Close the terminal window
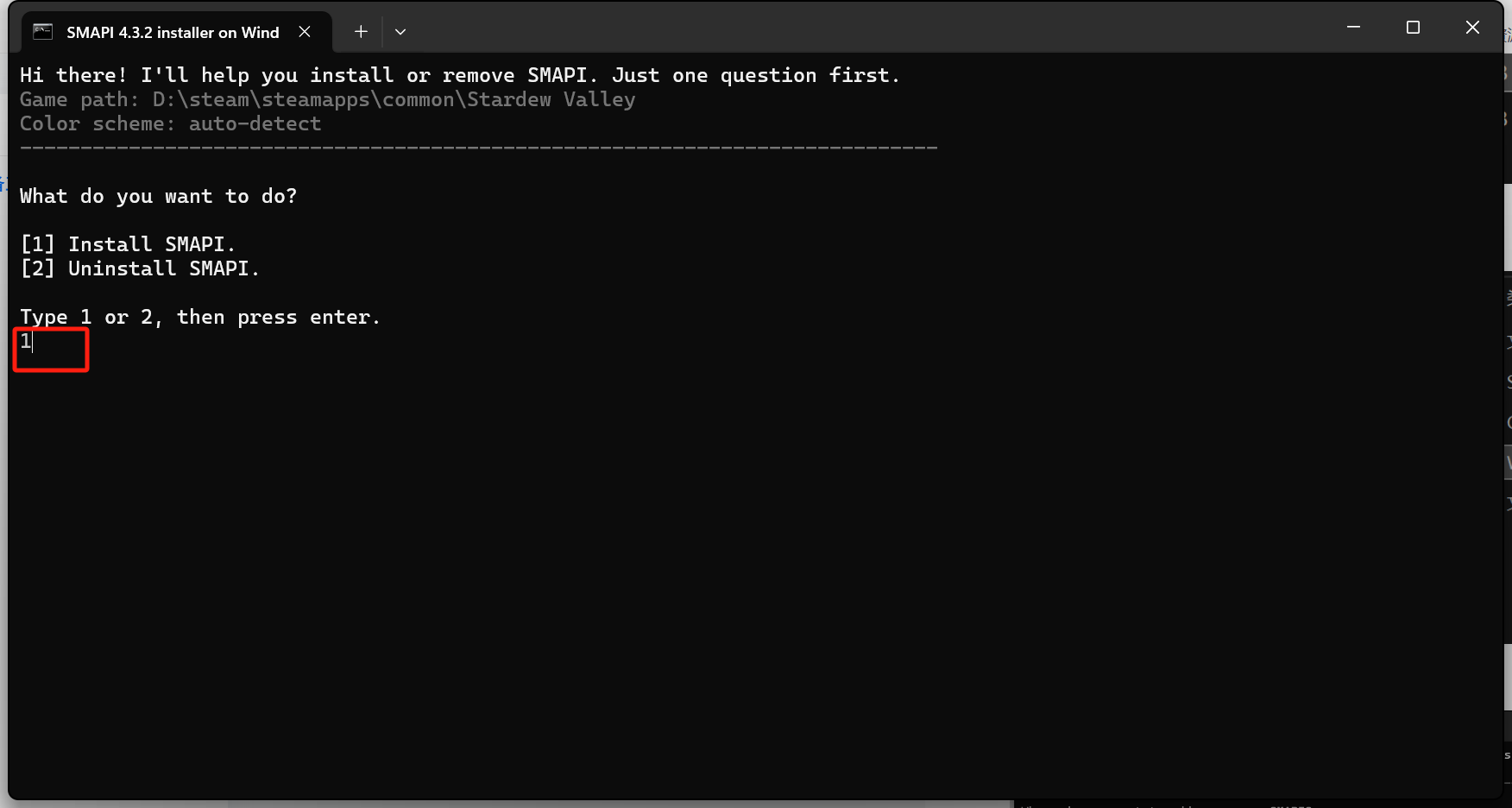Screen dimensions: 1512x808 [1472, 28]
